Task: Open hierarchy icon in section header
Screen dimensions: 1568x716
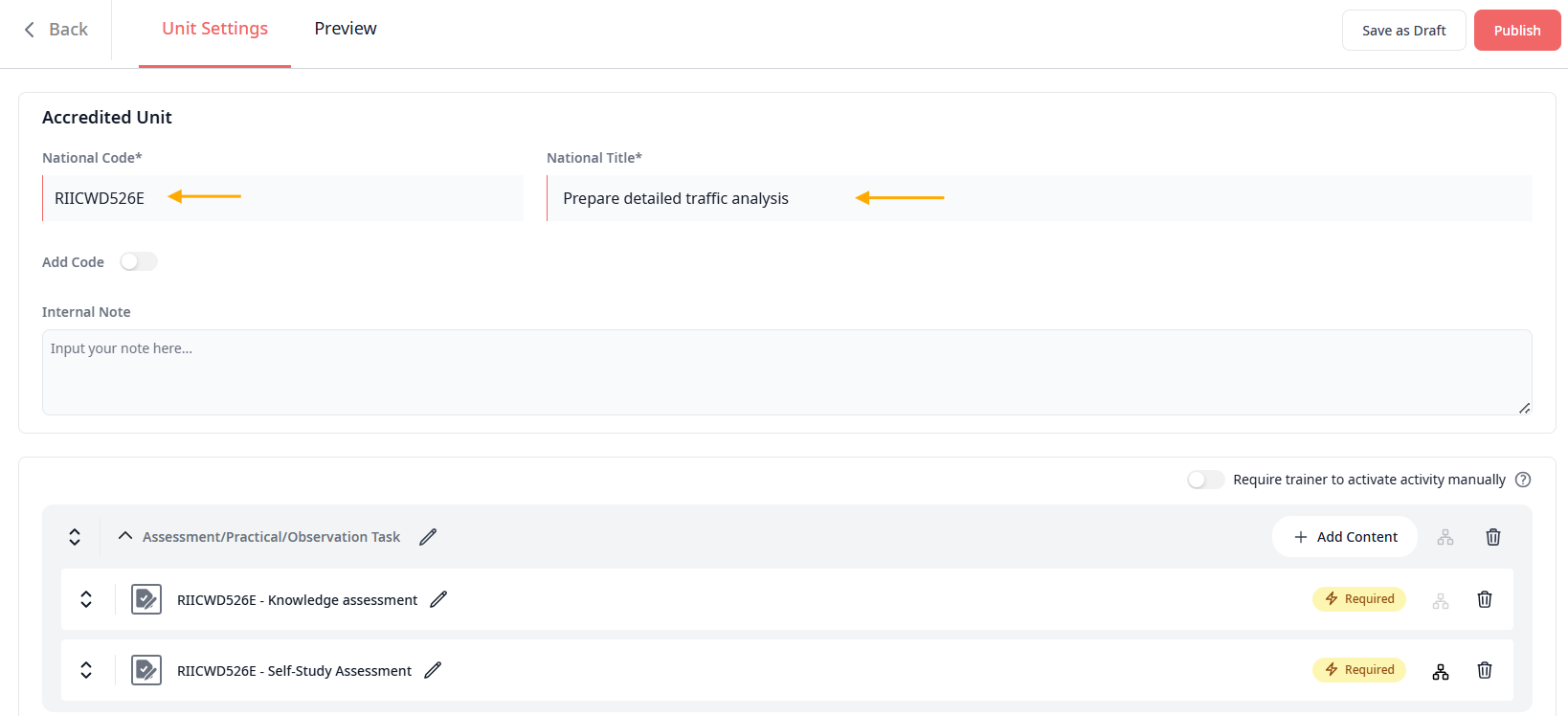Action: (1445, 537)
